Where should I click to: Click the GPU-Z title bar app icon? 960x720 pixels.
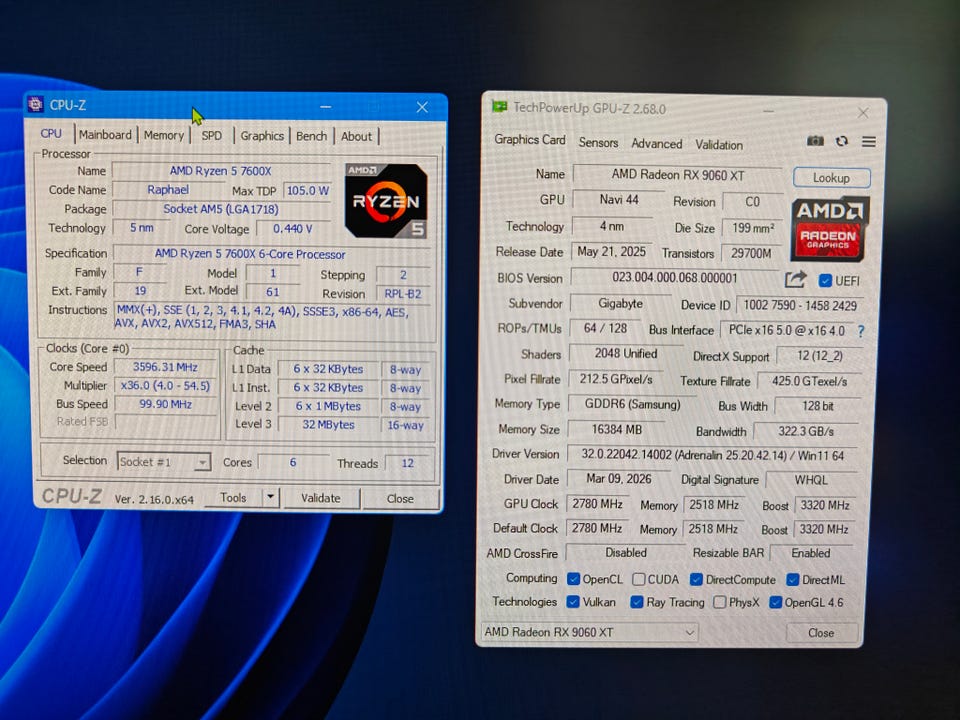point(500,107)
